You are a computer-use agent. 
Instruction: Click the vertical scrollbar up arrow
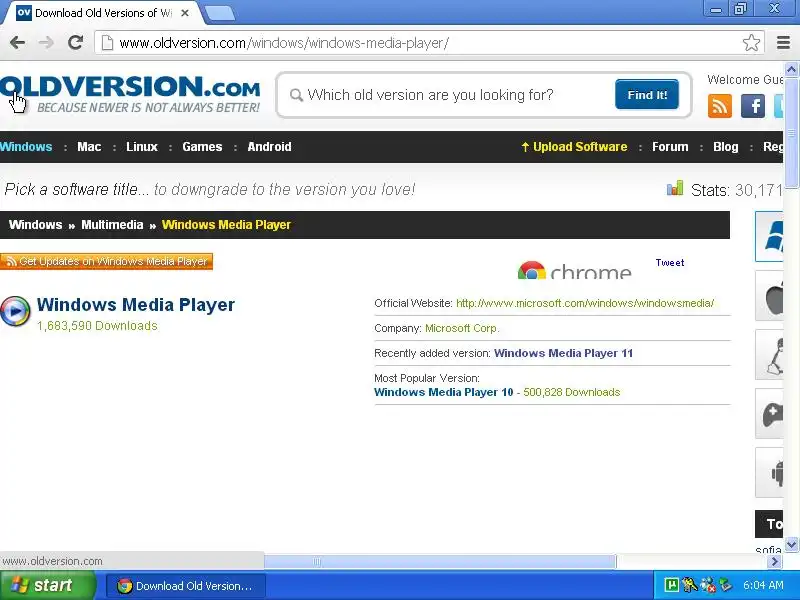791,69
